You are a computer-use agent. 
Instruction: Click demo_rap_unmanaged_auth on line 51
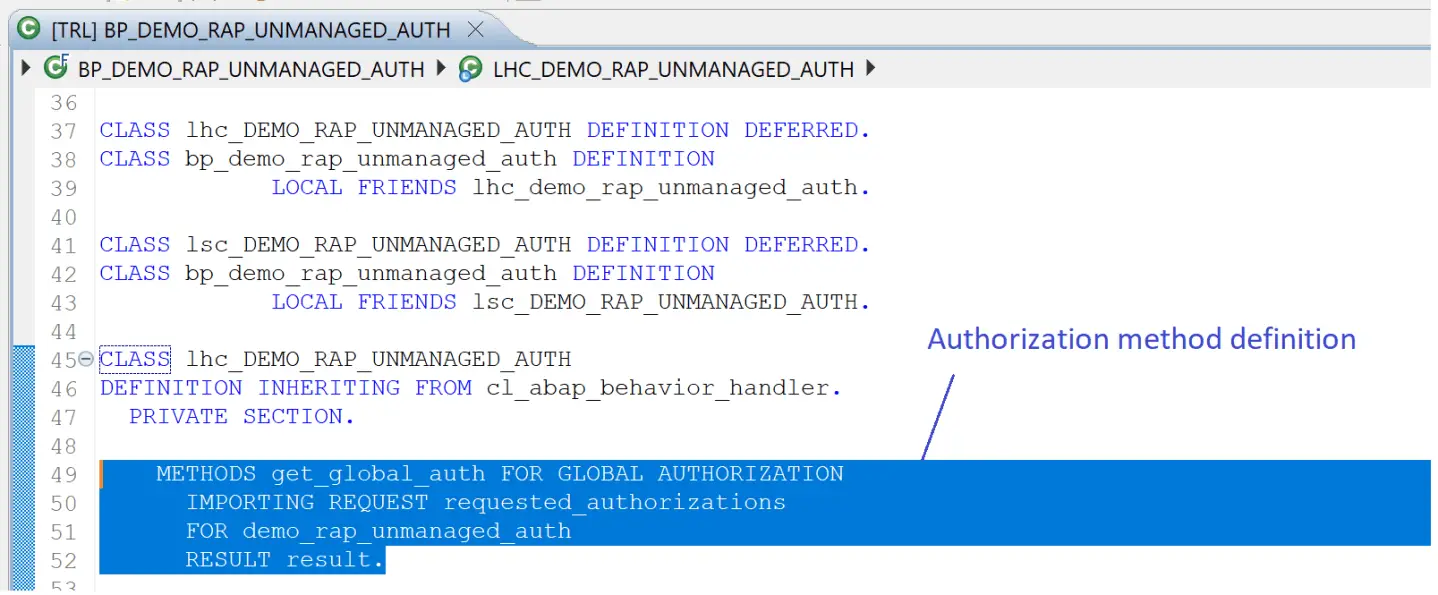coord(407,531)
